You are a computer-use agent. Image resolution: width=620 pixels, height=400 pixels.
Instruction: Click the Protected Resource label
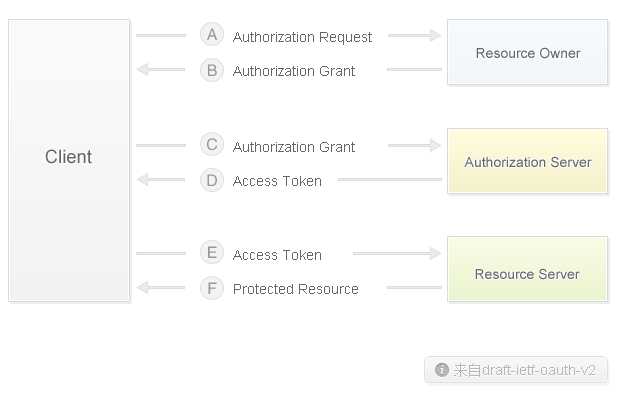[x=296, y=289]
